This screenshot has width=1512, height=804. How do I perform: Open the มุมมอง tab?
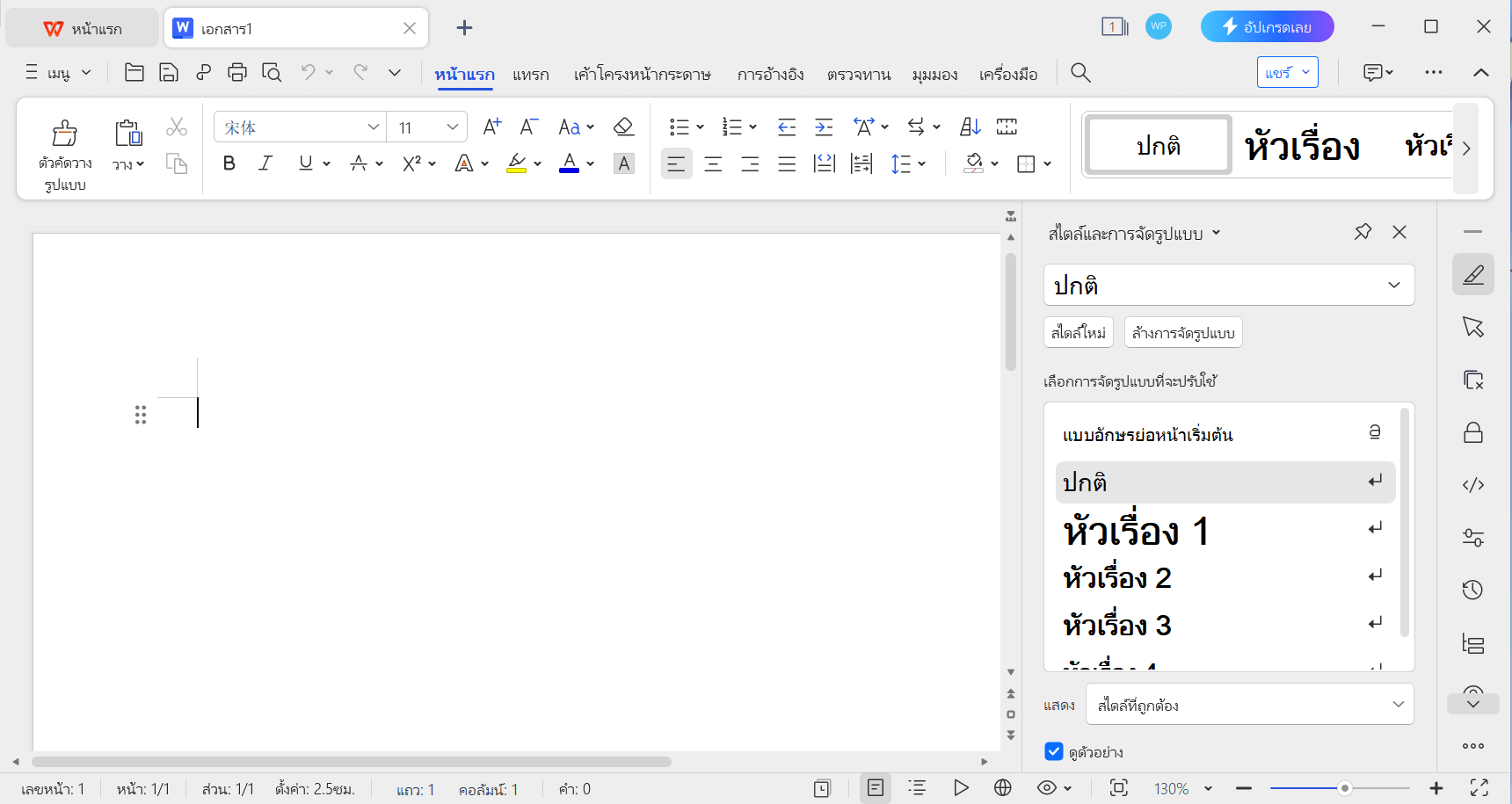934,75
